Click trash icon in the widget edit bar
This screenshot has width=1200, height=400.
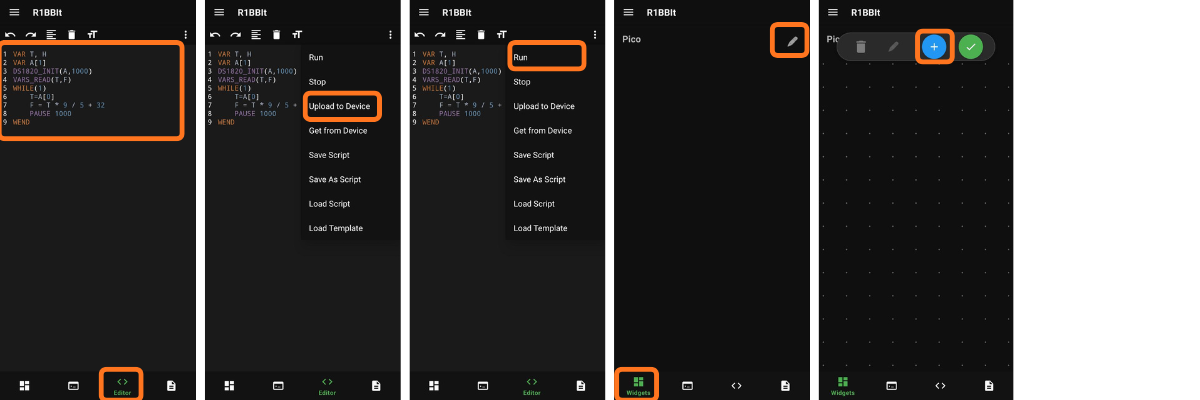point(860,46)
